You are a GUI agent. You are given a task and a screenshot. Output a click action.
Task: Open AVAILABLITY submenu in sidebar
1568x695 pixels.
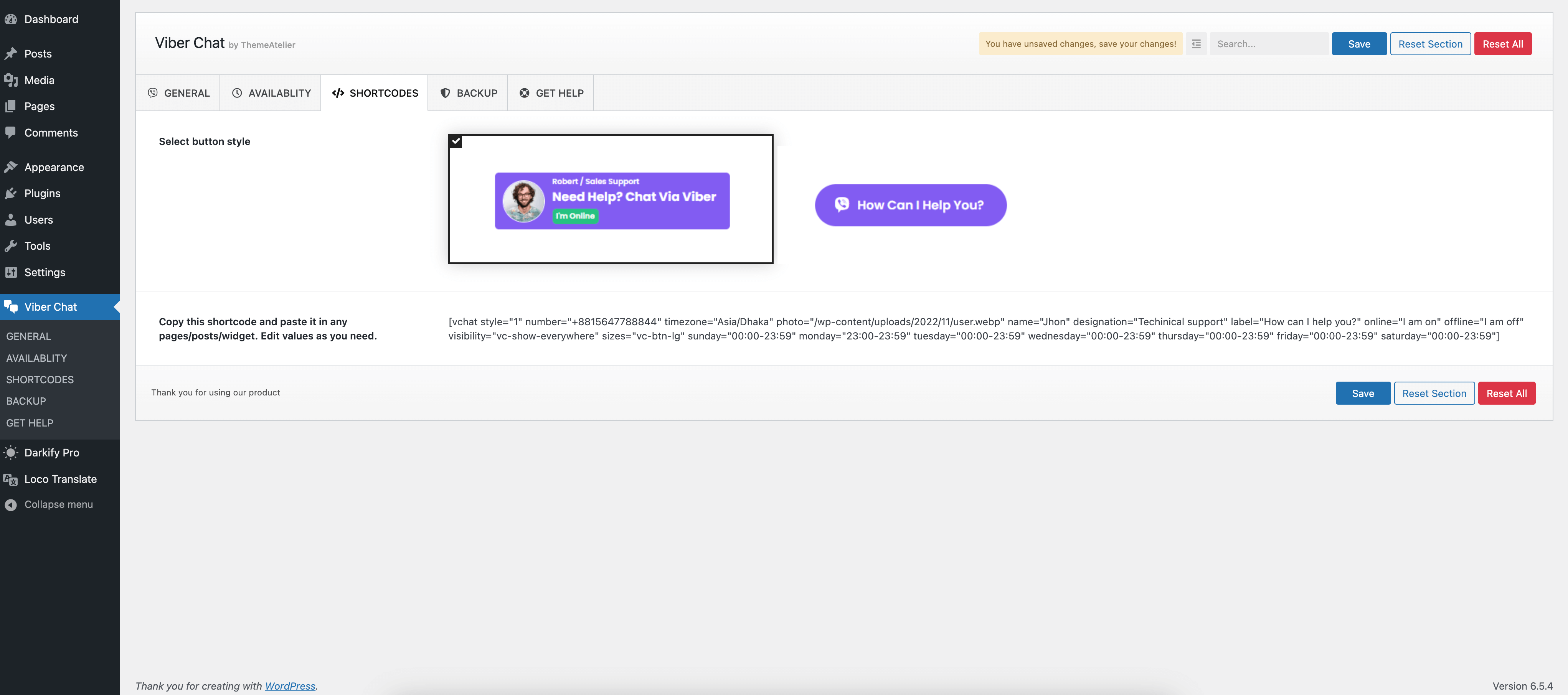coord(36,358)
